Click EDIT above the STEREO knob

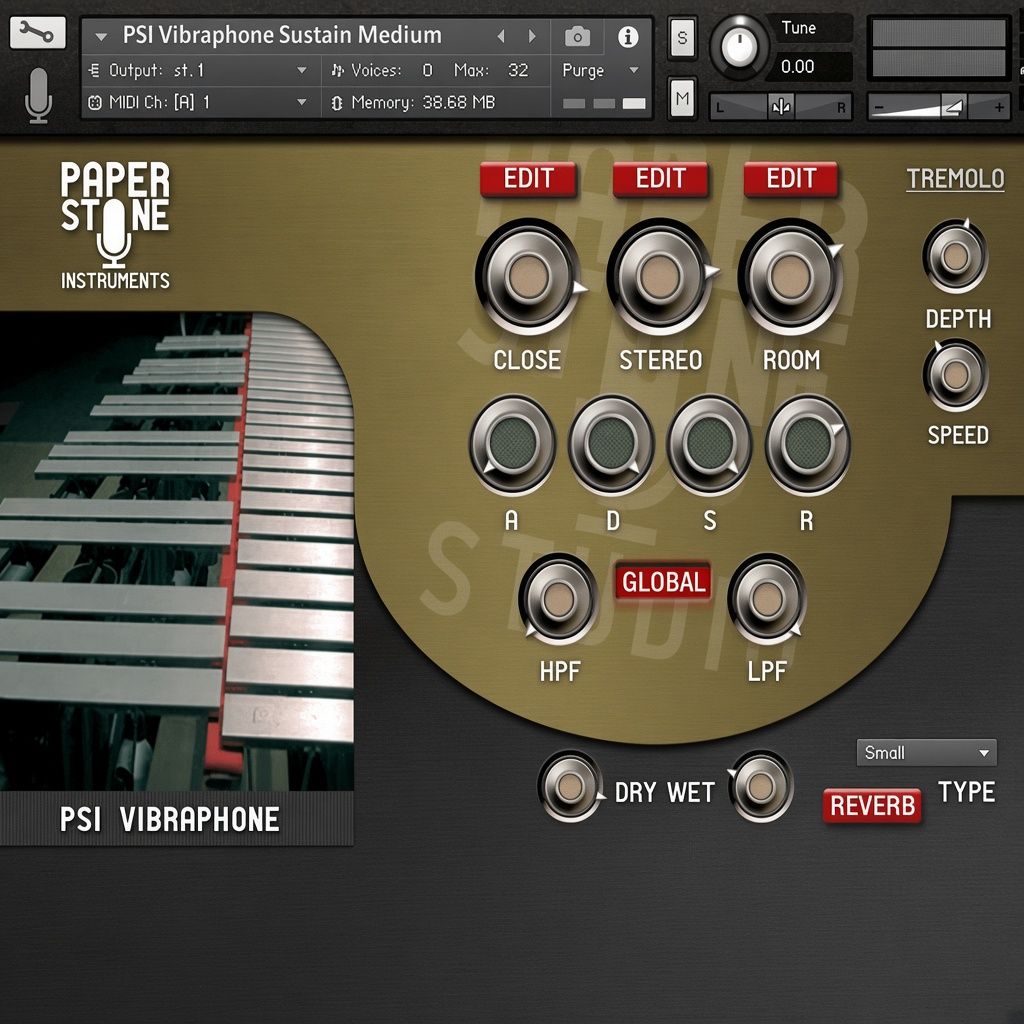coord(660,179)
